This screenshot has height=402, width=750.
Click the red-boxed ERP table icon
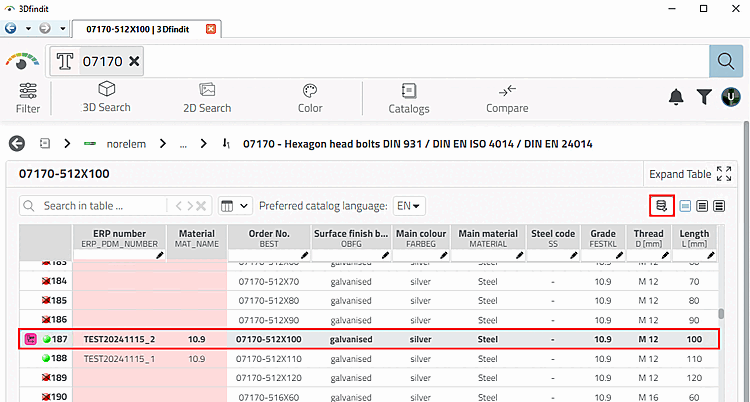point(662,206)
